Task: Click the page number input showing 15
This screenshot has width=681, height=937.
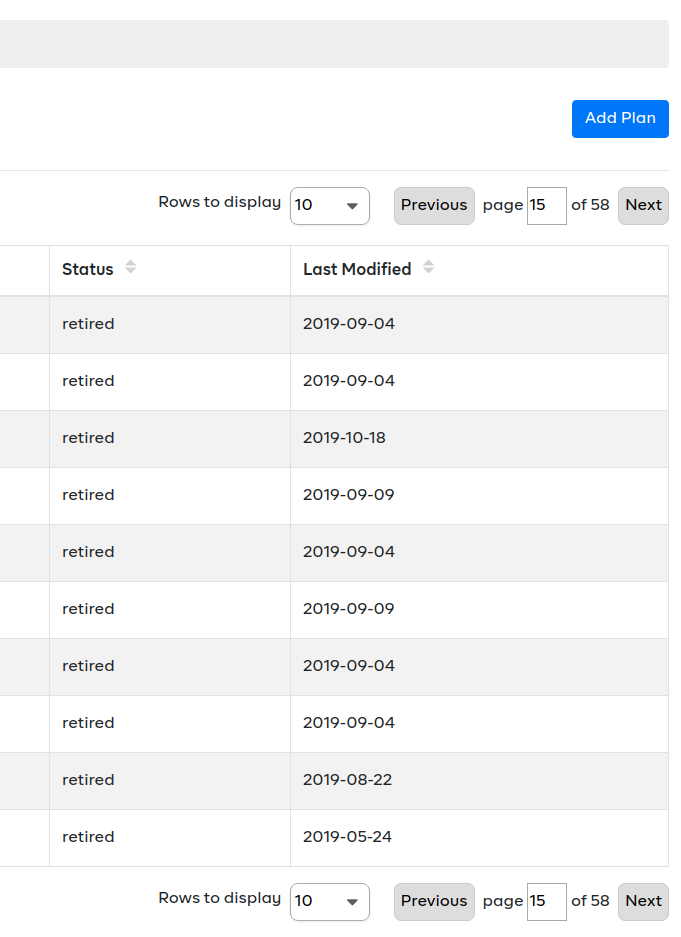Action: [547, 205]
